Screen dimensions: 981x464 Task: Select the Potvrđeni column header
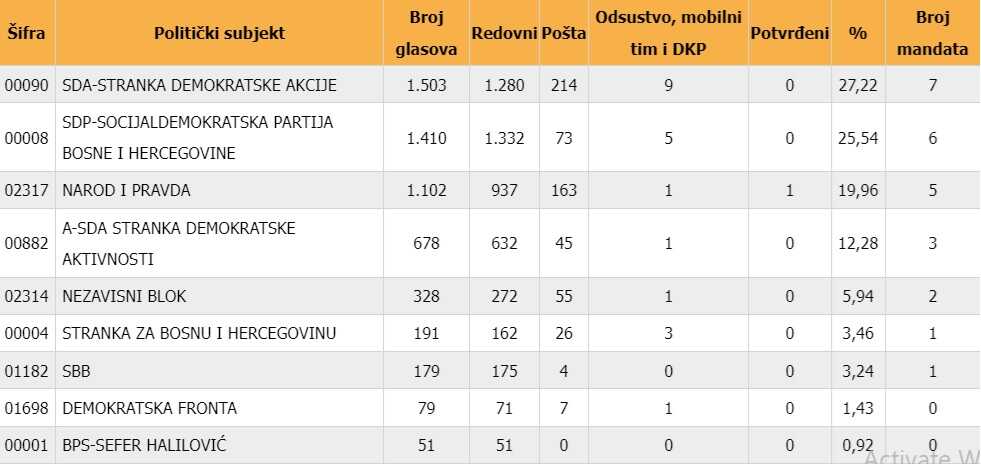tap(789, 33)
